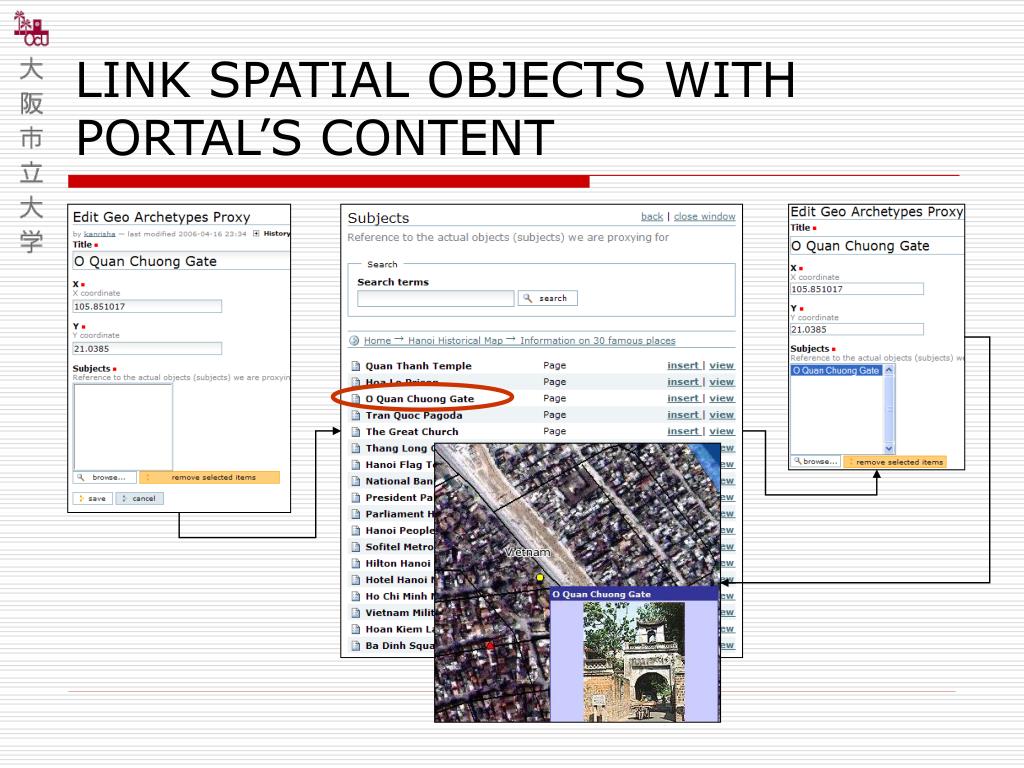
Task: Click the page icon beside The Great Church
Action: coord(356,432)
